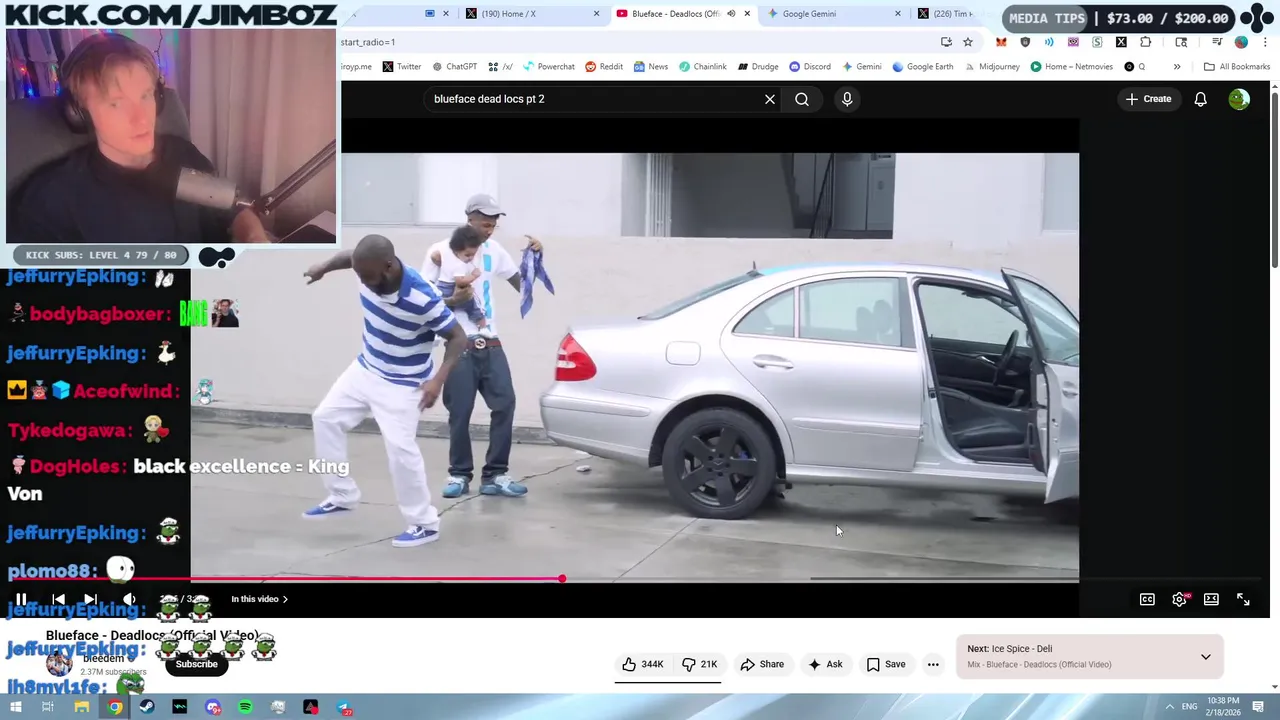Bookmark this page with the star icon
The width and height of the screenshot is (1280, 720).
(968, 42)
